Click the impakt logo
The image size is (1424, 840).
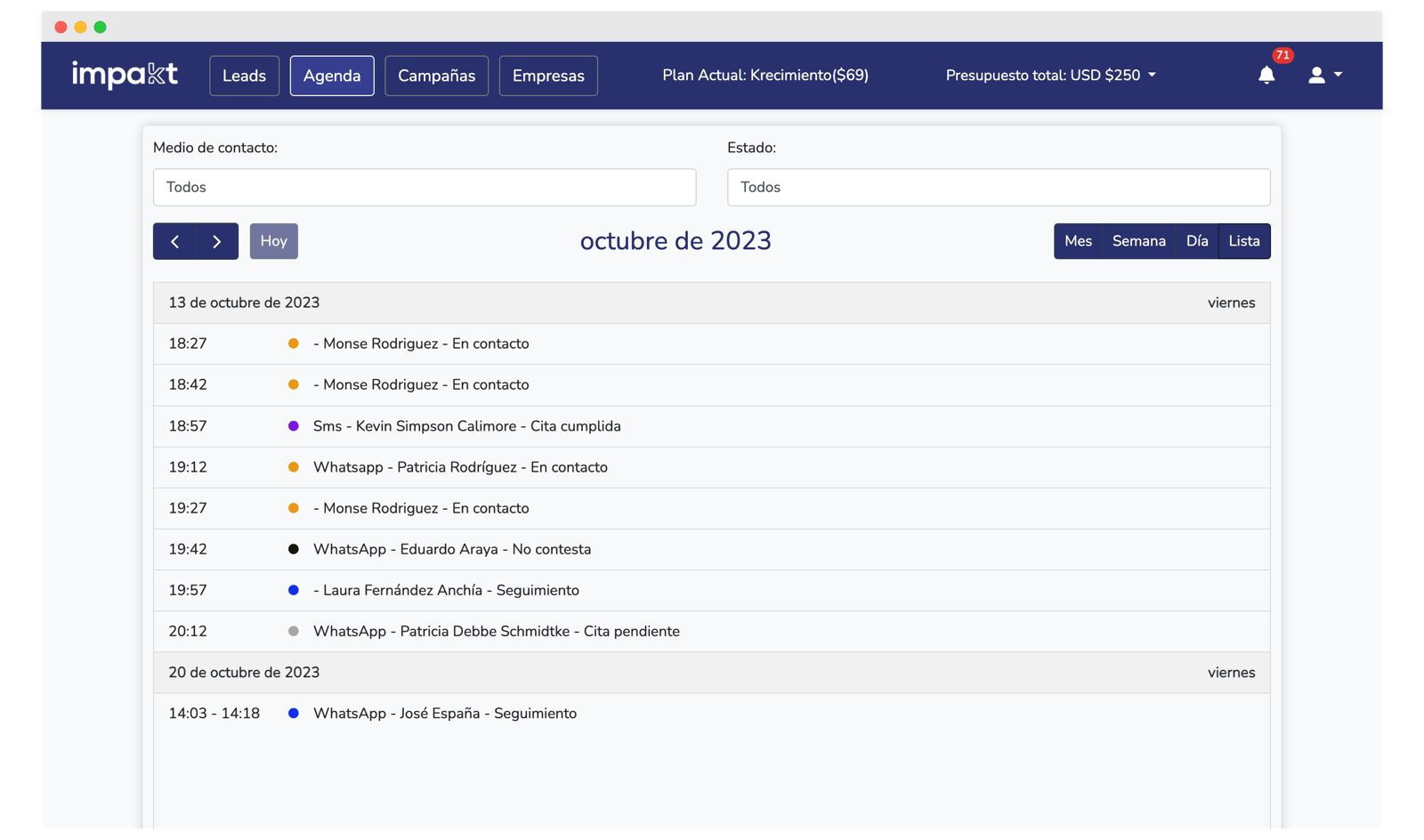(x=125, y=75)
